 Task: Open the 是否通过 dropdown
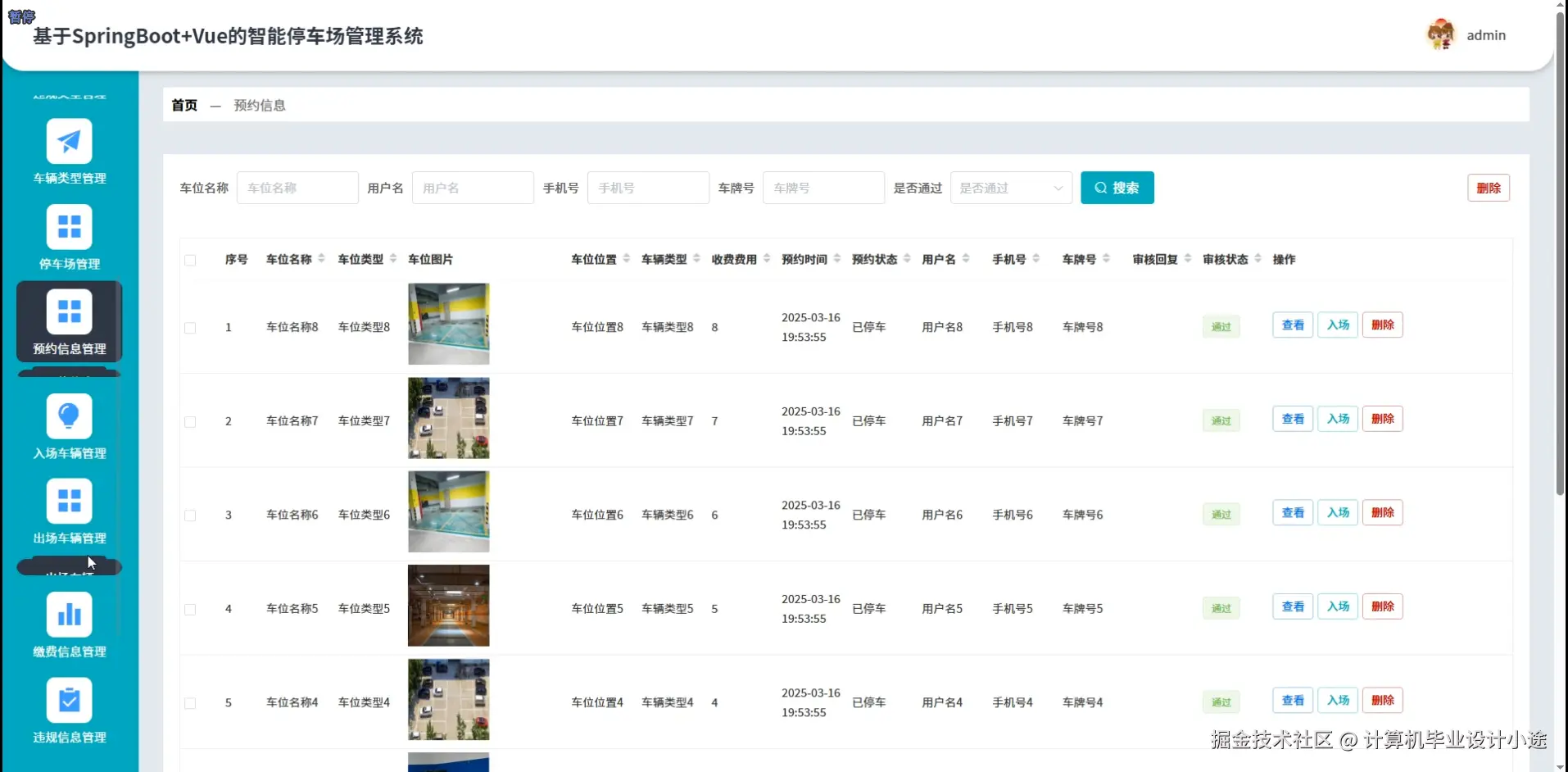pyautogui.click(x=1010, y=188)
